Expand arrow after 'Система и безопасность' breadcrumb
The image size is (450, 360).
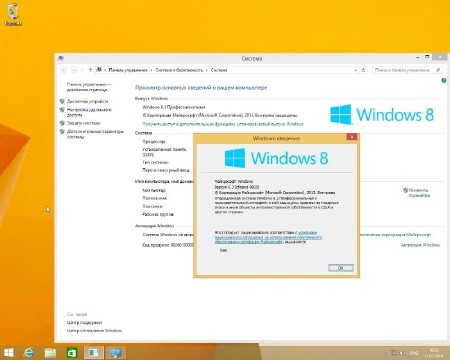[x=207, y=70]
